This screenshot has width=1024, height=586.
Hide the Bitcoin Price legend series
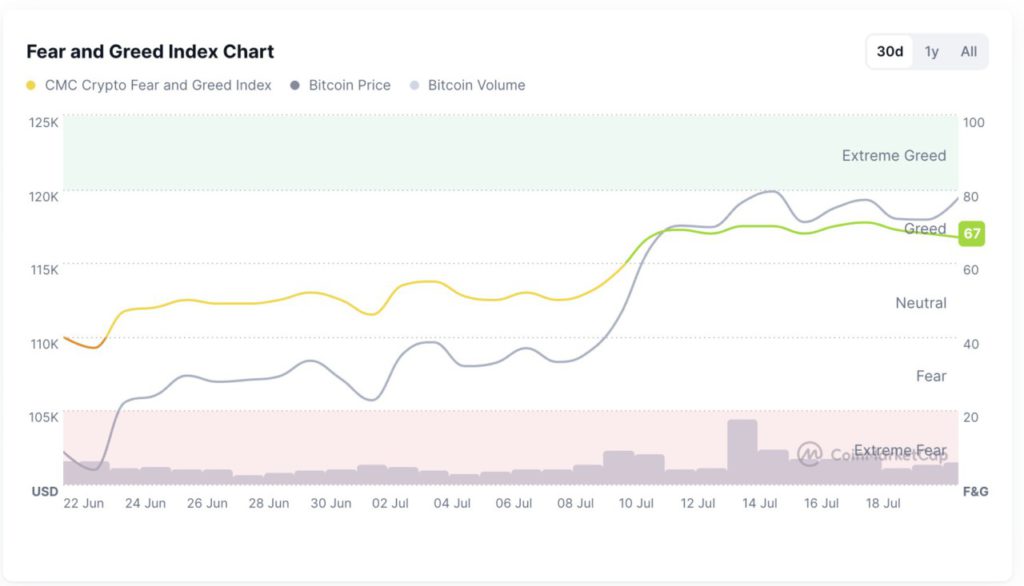click(x=349, y=85)
